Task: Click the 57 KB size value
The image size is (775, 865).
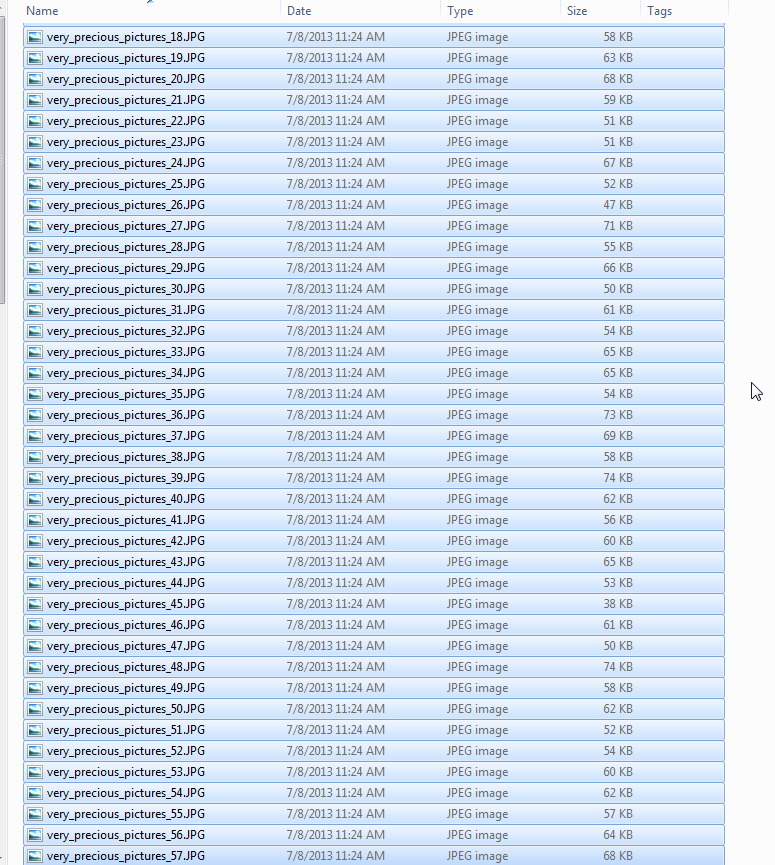Action: coord(618,814)
